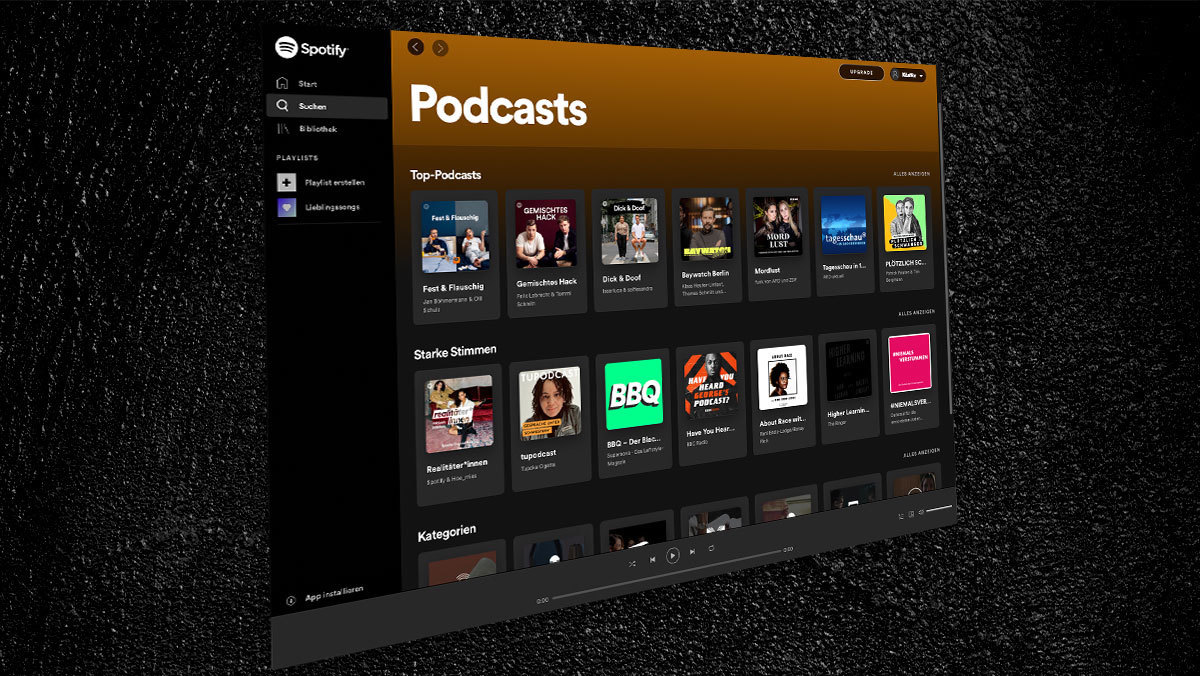The width and height of the screenshot is (1200, 676).
Task: Open the green BBQ podcast cover
Action: coord(635,394)
